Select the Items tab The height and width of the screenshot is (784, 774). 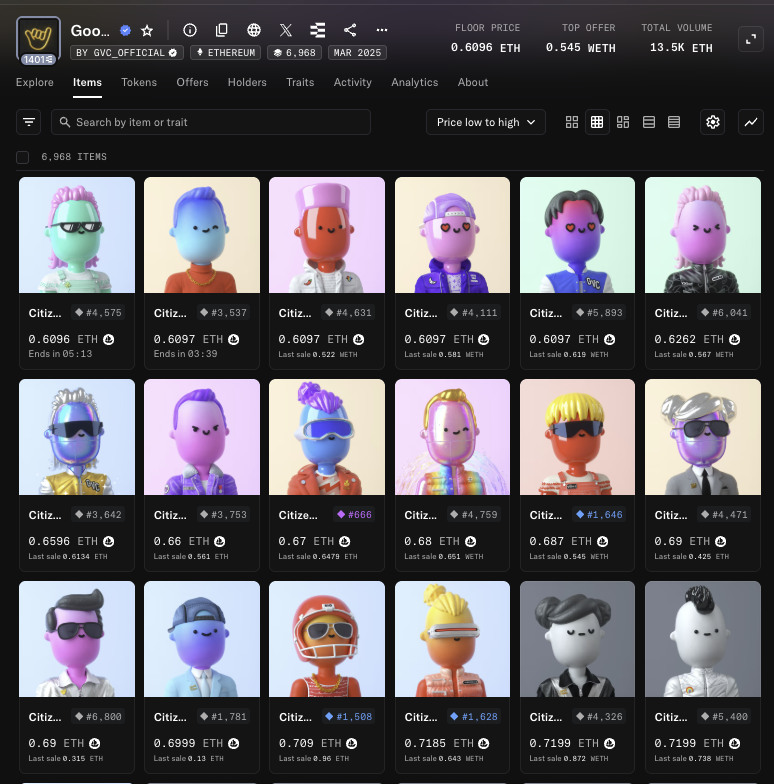click(87, 82)
